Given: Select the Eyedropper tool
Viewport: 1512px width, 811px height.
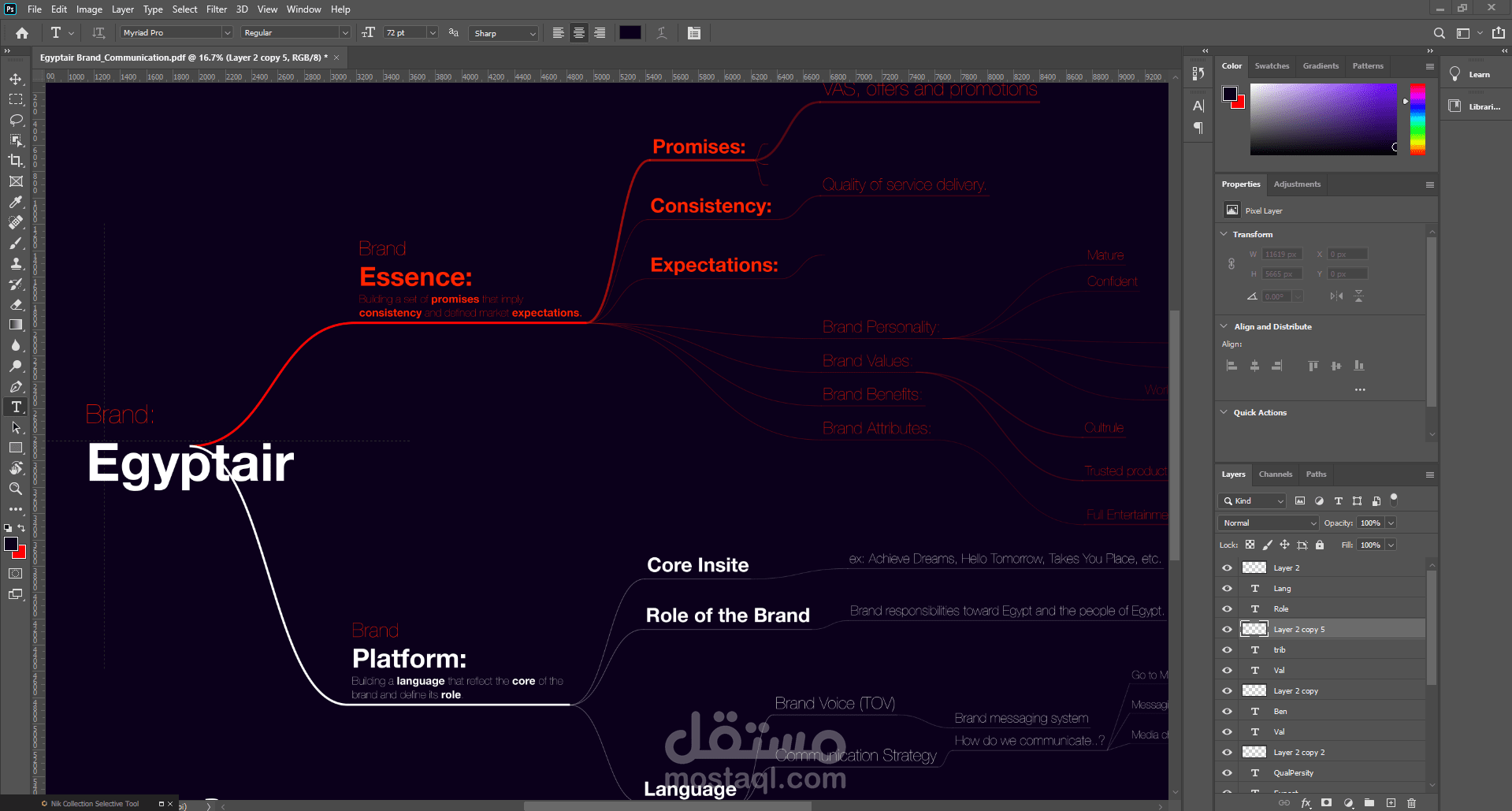Looking at the screenshot, I should tap(16, 202).
